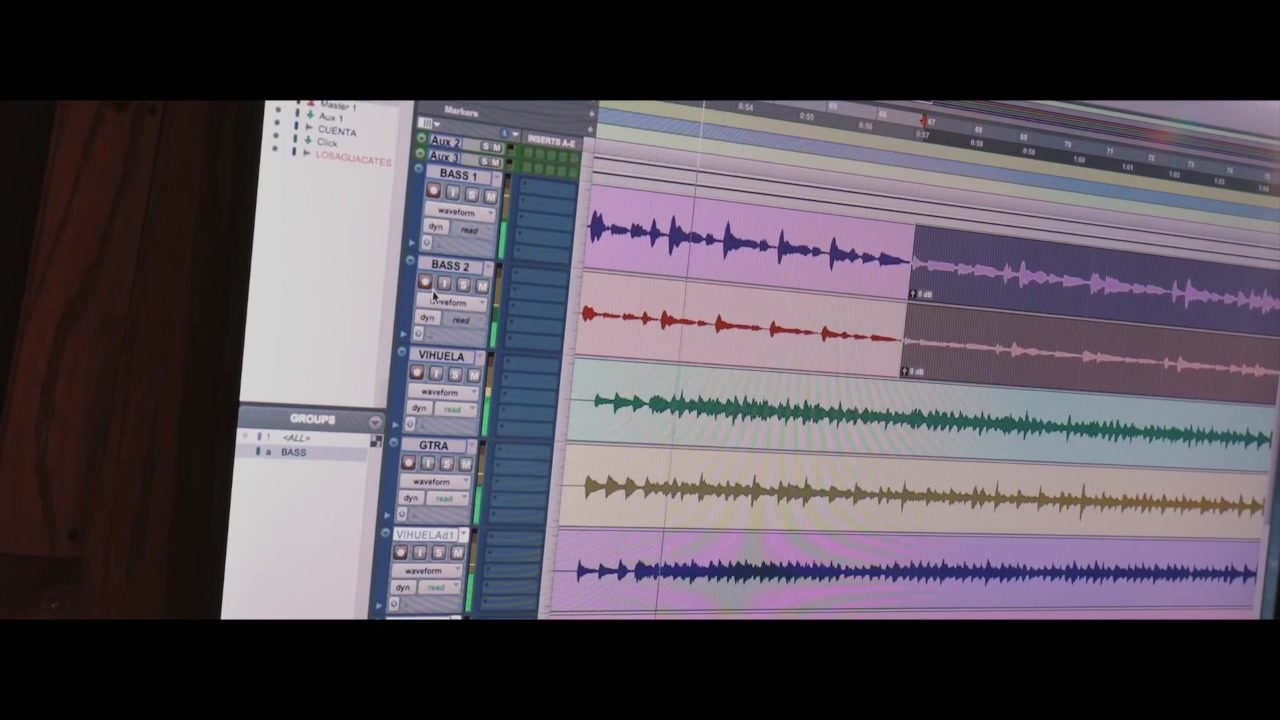Click the dyn button on BASS 2
Viewport: 1280px width, 720px height.
(x=428, y=318)
